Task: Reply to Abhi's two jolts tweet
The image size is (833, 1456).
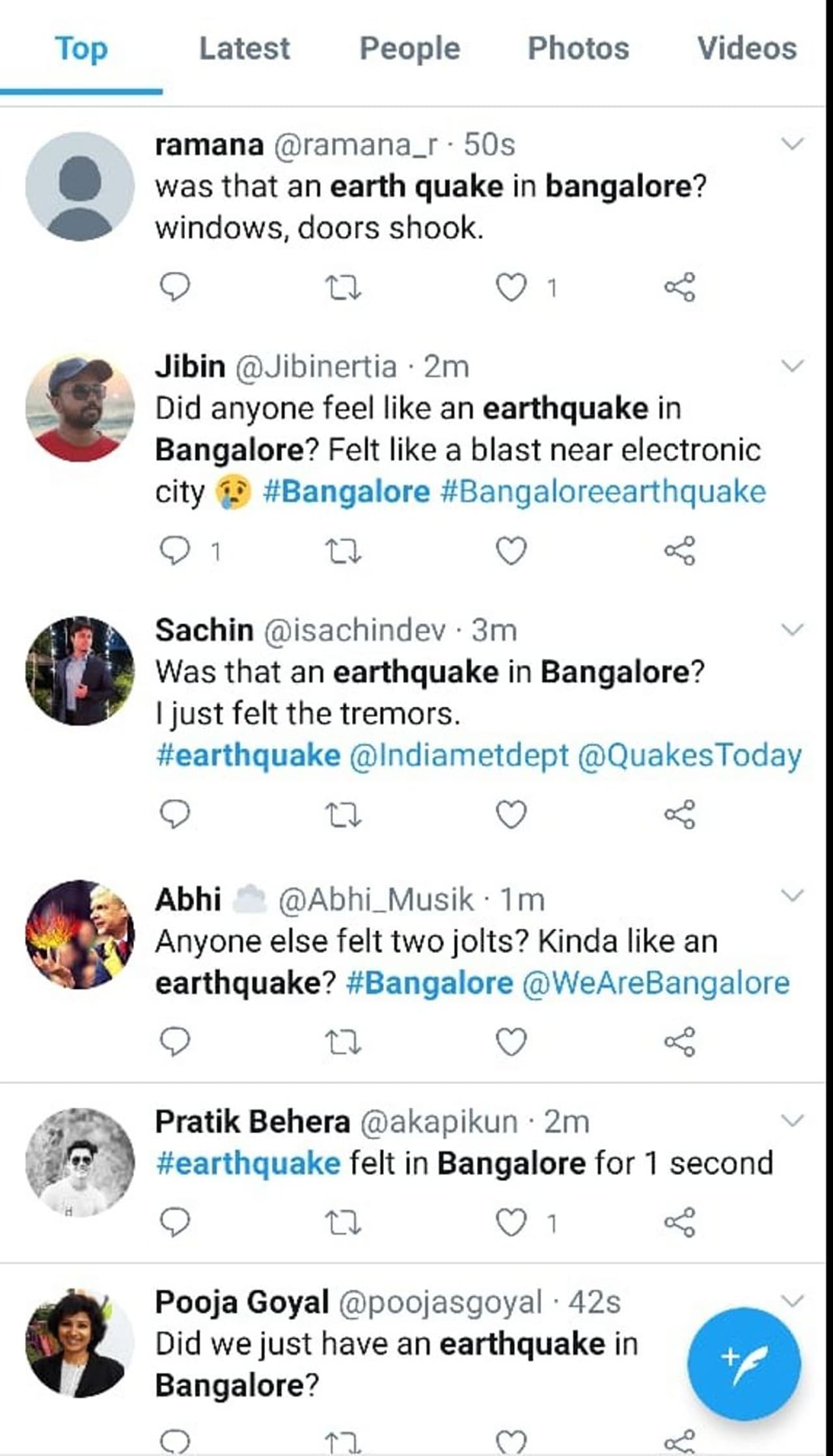Action: pos(174,1042)
